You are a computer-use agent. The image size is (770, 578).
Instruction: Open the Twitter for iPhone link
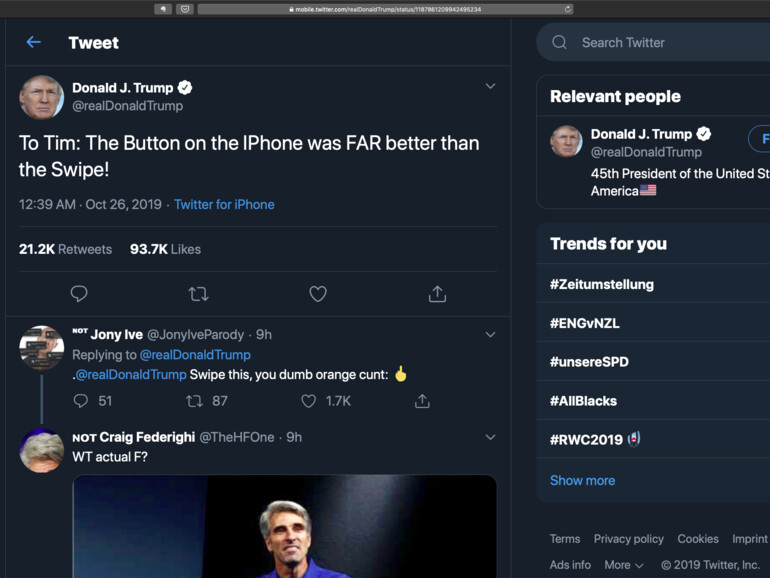click(224, 204)
